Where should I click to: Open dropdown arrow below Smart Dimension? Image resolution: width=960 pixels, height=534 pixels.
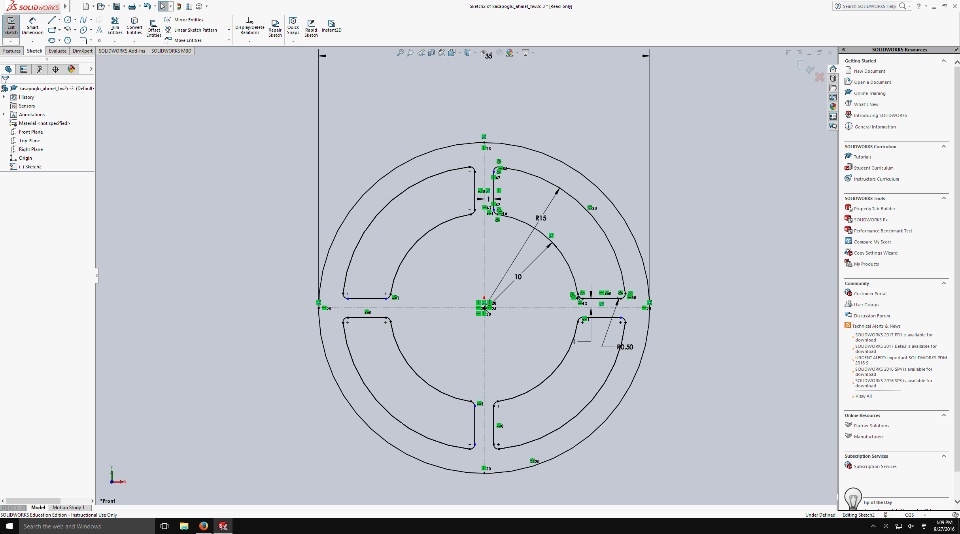coord(32,40)
